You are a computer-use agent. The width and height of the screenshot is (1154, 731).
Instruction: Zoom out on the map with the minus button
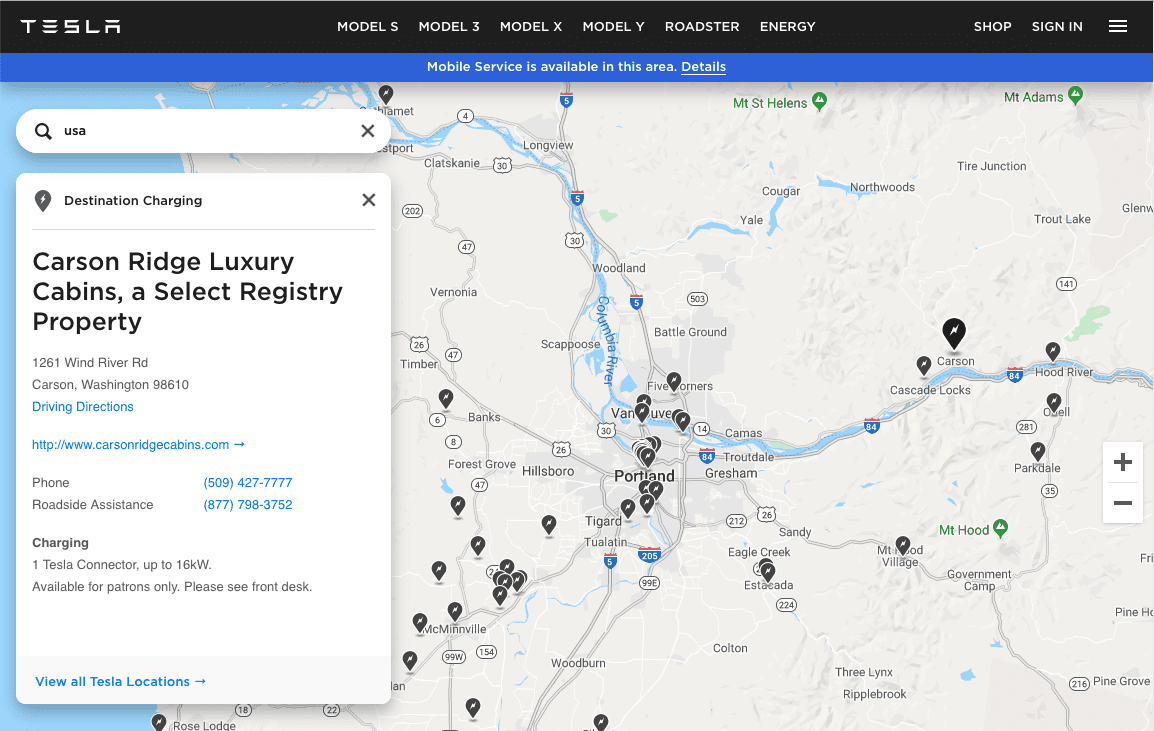pos(1122,504)
